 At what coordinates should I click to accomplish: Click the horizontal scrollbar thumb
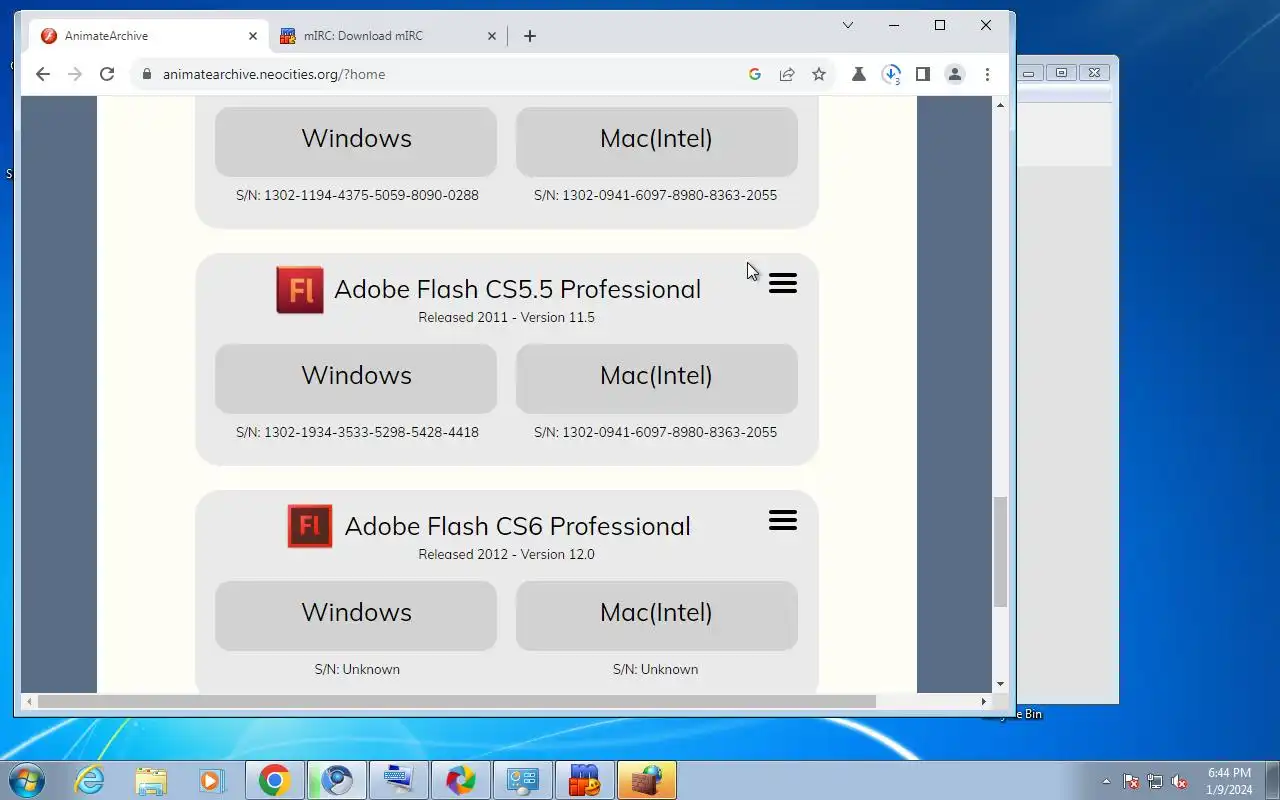point(456,701)
